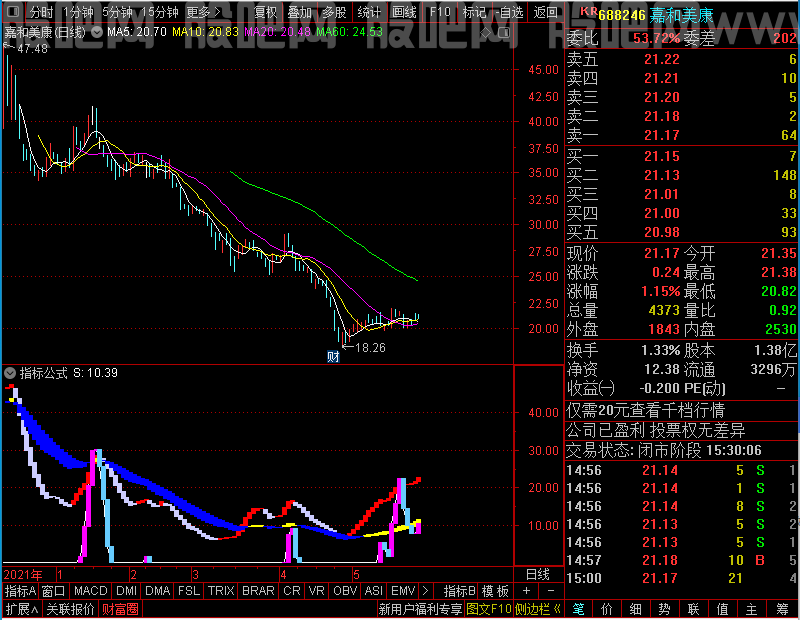The width and height of the screenshot is (800, 620).
Task: Zoom in chart with plus button
Action: tap(527, 591)
